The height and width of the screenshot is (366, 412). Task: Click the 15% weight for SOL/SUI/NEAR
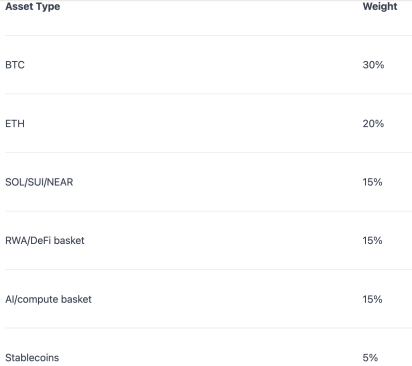[372, 182]
